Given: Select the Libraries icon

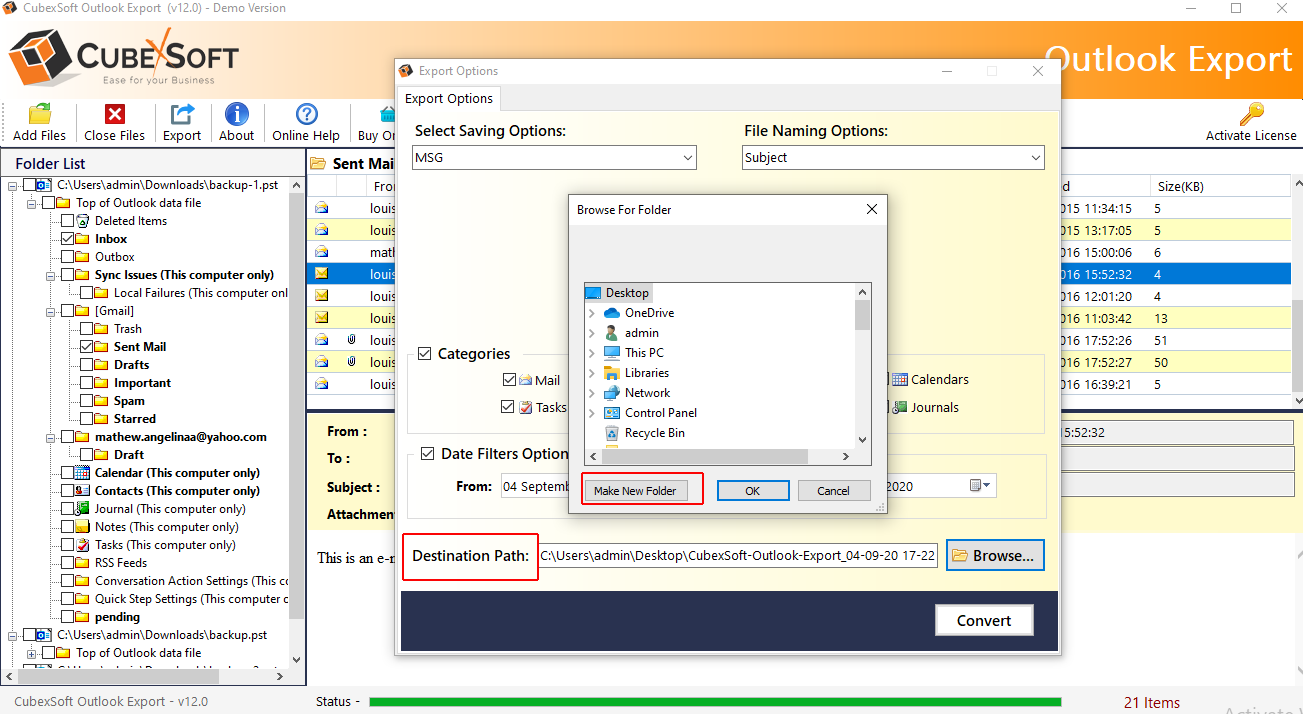Looking at the screenshot, I should [x=612, y=373].
